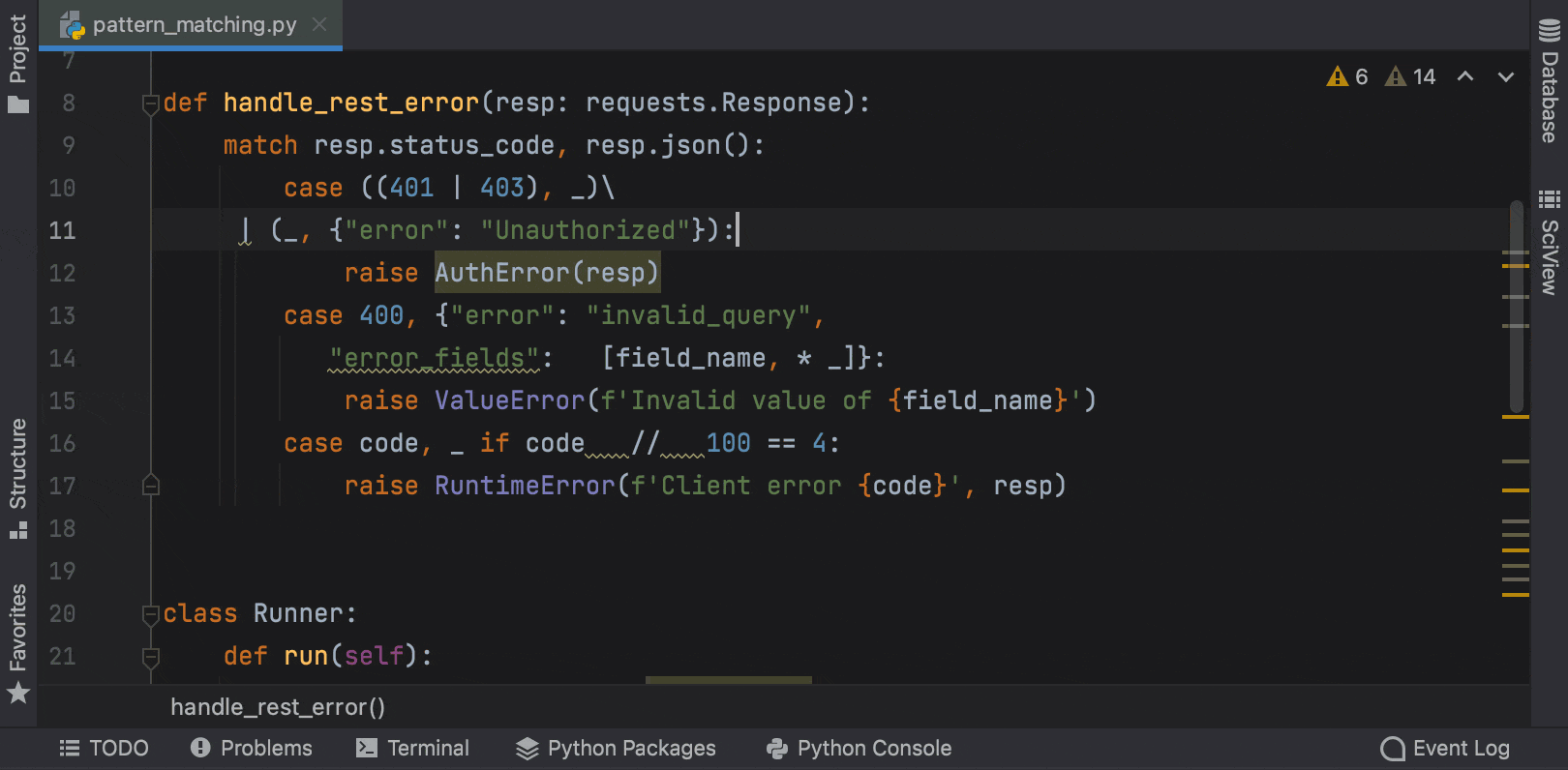Viewport: 1568px width, 770px height.
Task: Close the pattern_matching.py tab
Action: 319,24
